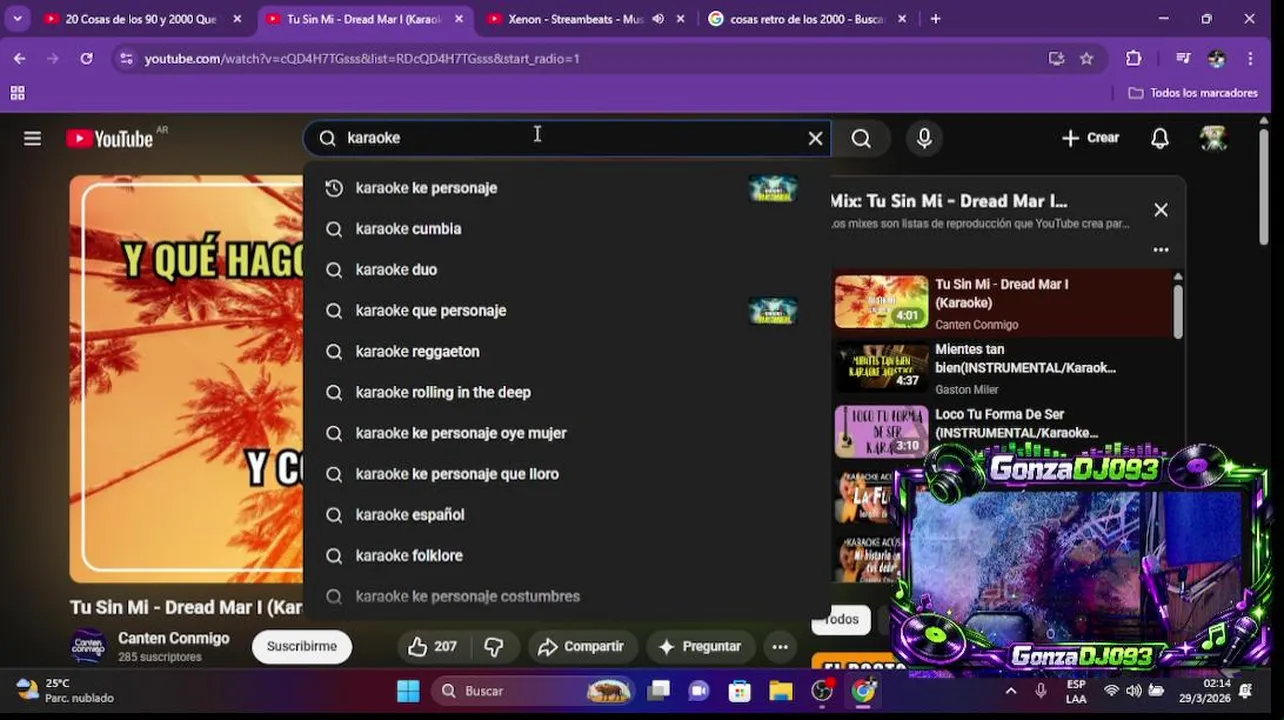Open Todos los marcadores folder
Screen dimensions: 1284x720
(x=1193, y=93)
